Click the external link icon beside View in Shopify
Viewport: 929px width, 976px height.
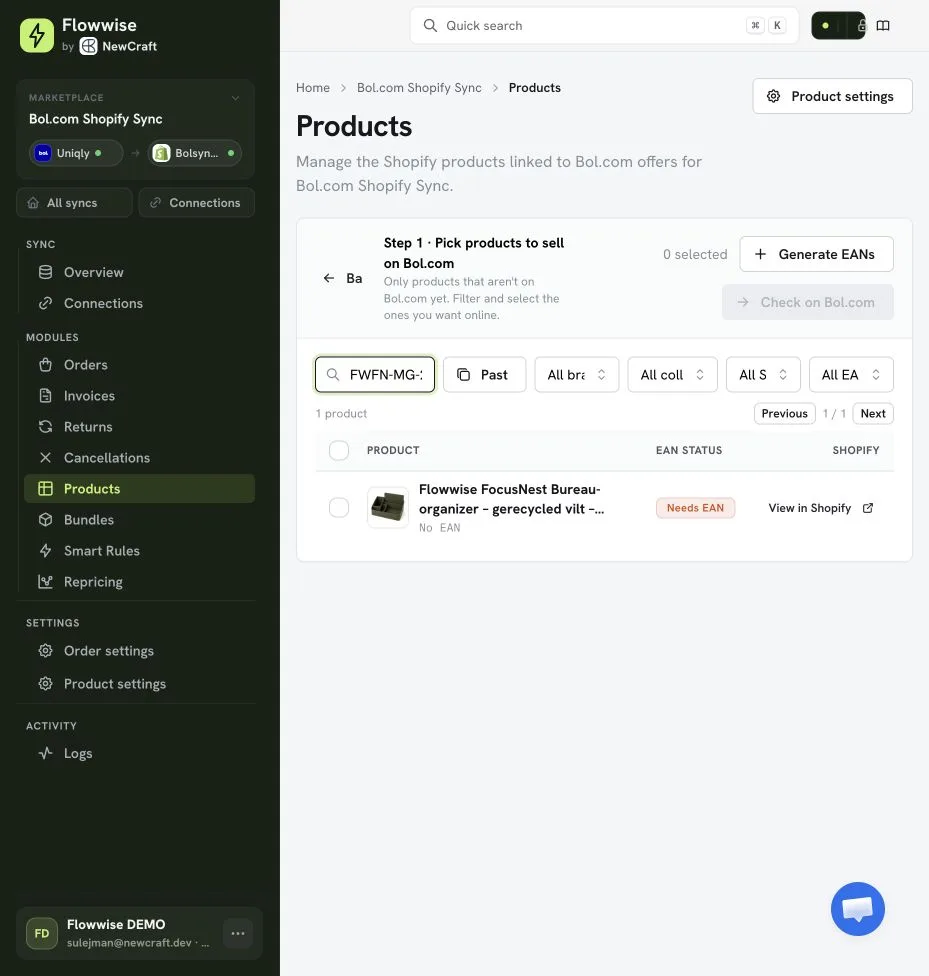point(868,508)
